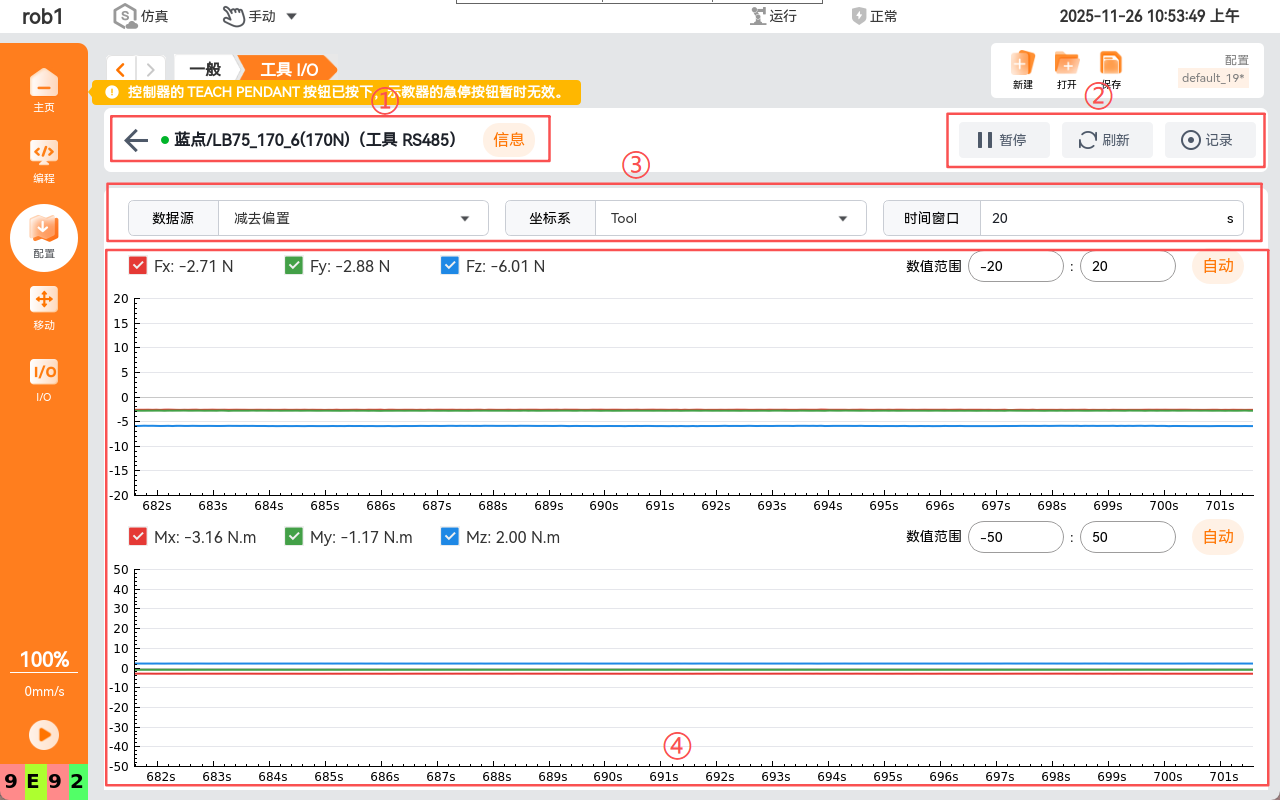
Task: Toggle the Fy force checkbox
Action: 294,266
